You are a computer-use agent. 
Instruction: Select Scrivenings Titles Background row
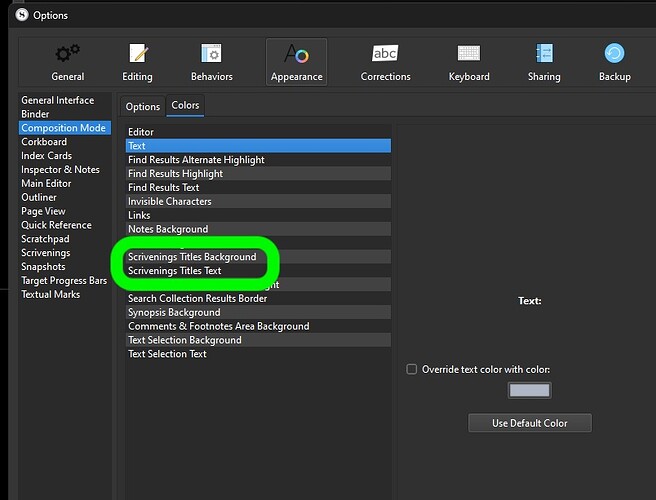coord(258,256)
